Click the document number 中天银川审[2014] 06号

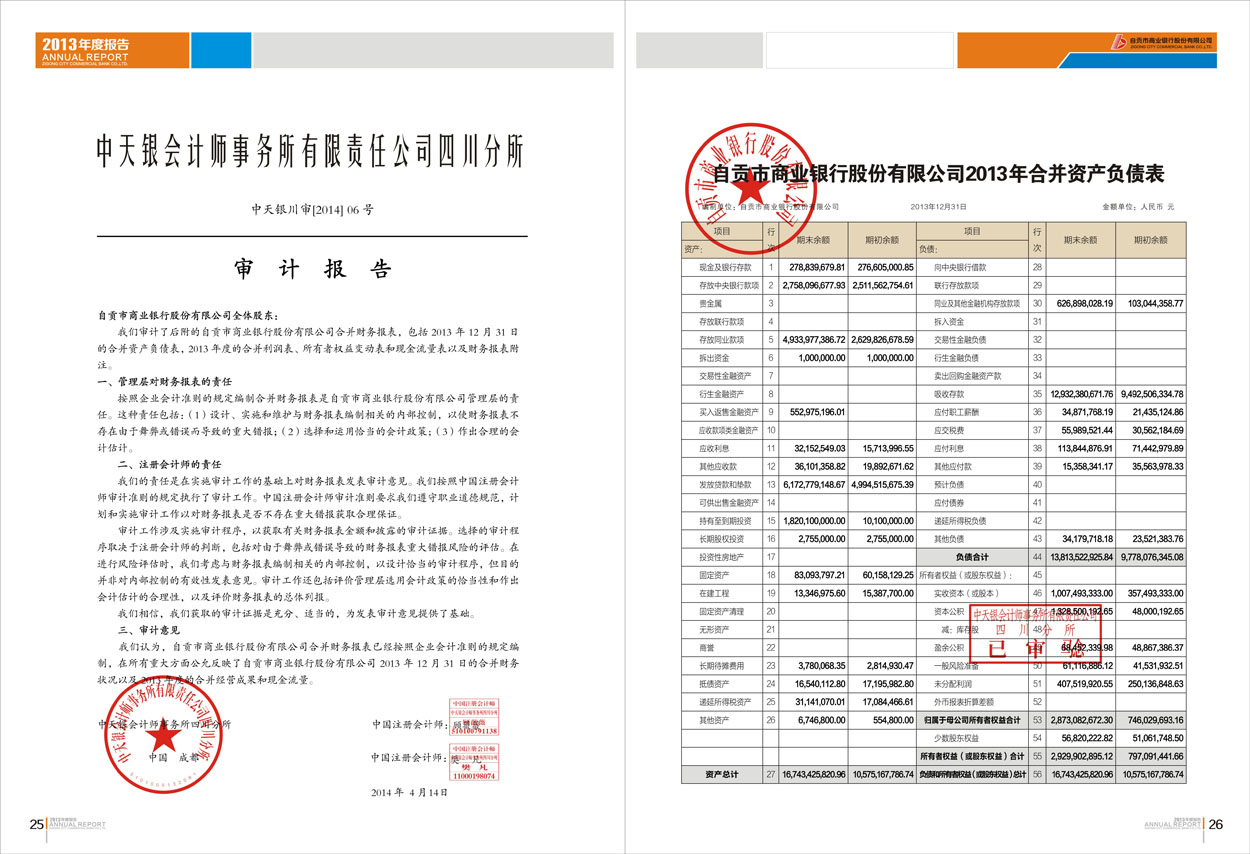coord(312,210)
